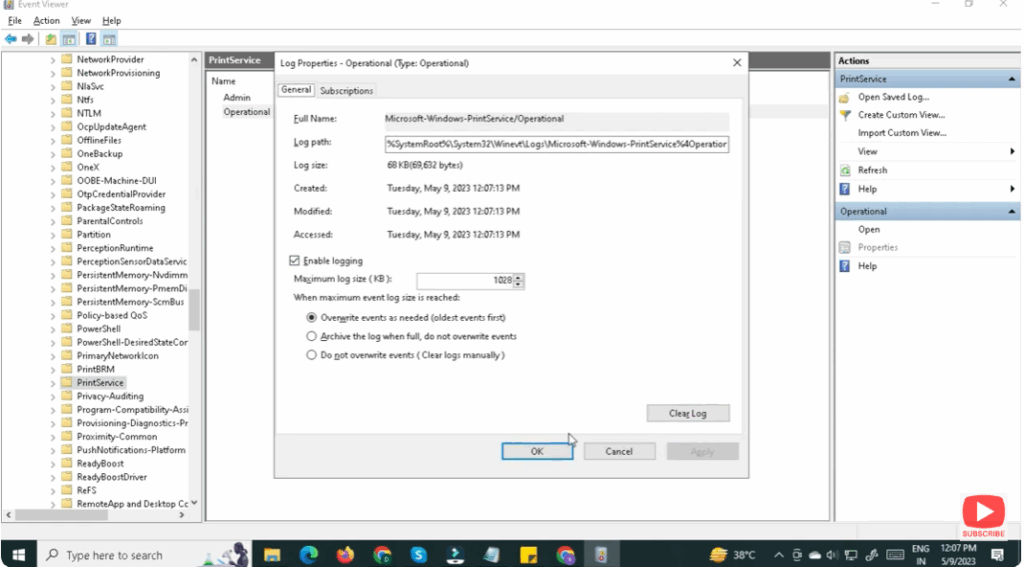This screenshot has height=567, width=1024.
Task: Select the Admin log in PrintService list
Action: click(236, 97)
